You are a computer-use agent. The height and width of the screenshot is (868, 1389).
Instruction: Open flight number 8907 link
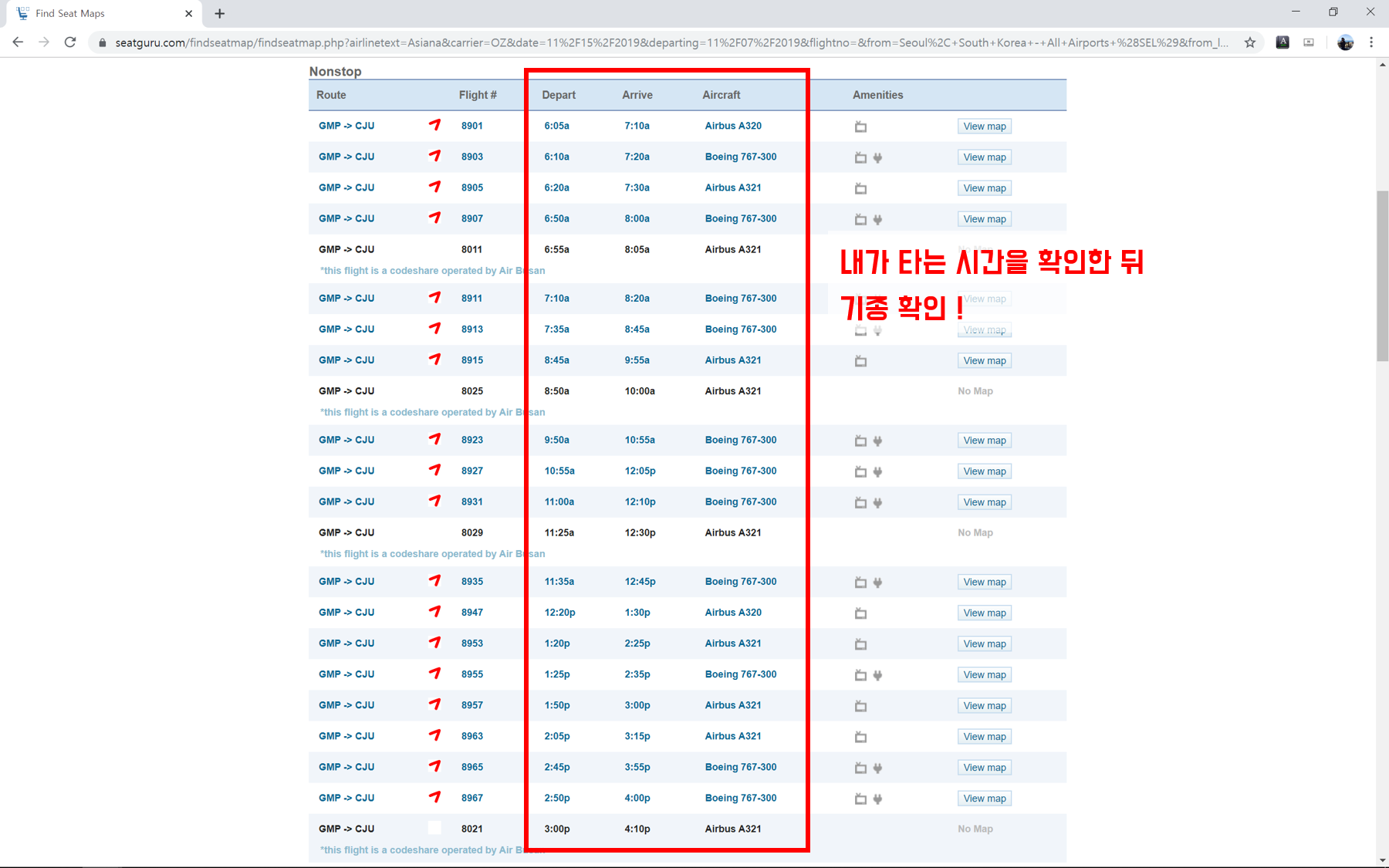tap(472, 218)
